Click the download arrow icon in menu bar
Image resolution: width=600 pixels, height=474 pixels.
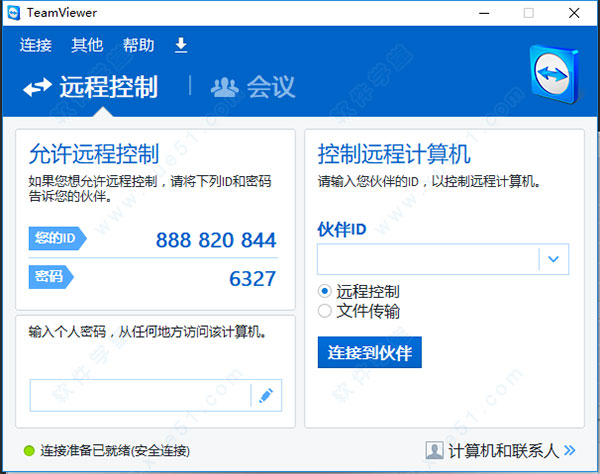coord(181,45)
